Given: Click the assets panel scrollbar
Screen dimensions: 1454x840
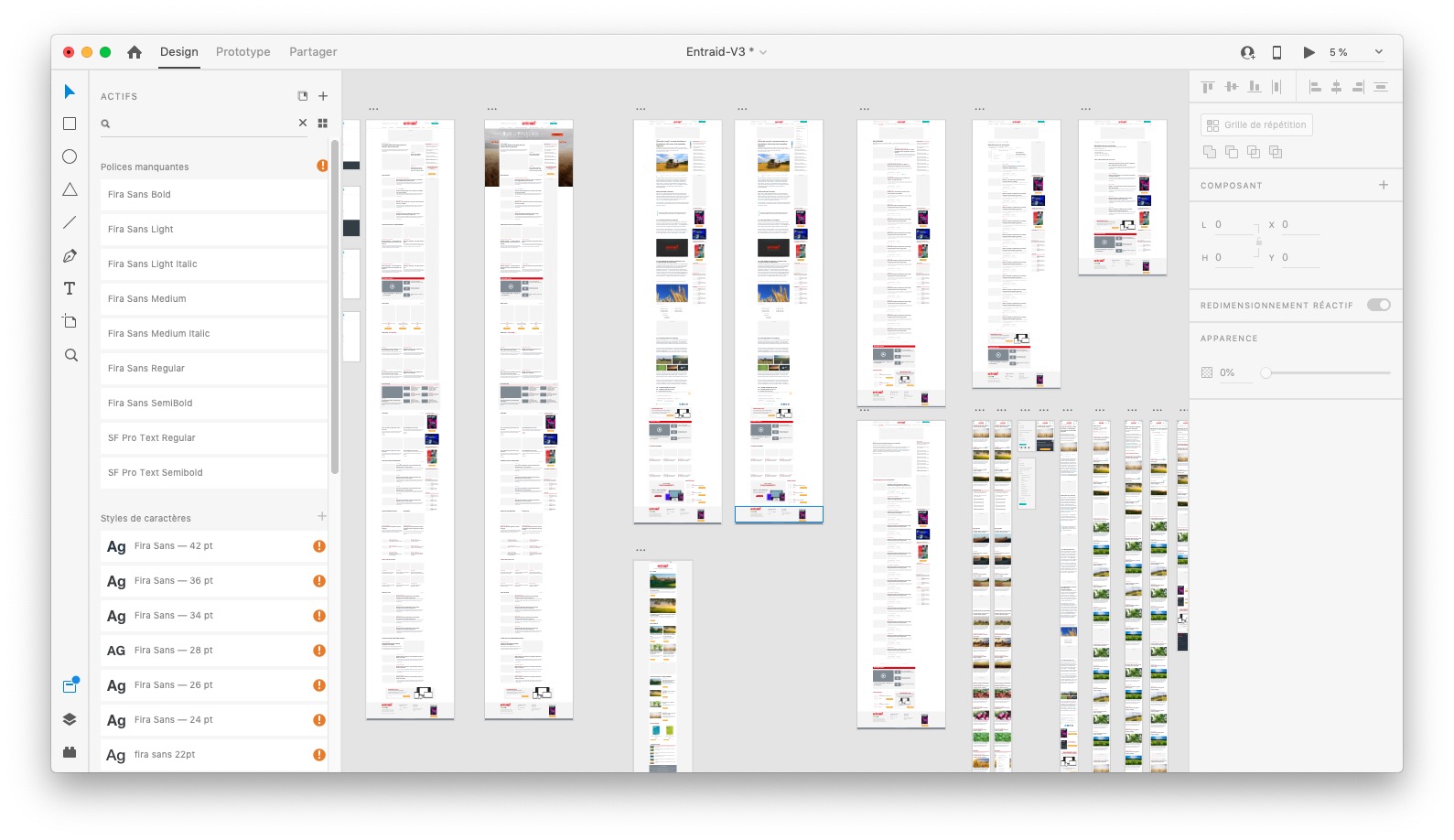Looking at the screenshot, I should click(335, 307).
